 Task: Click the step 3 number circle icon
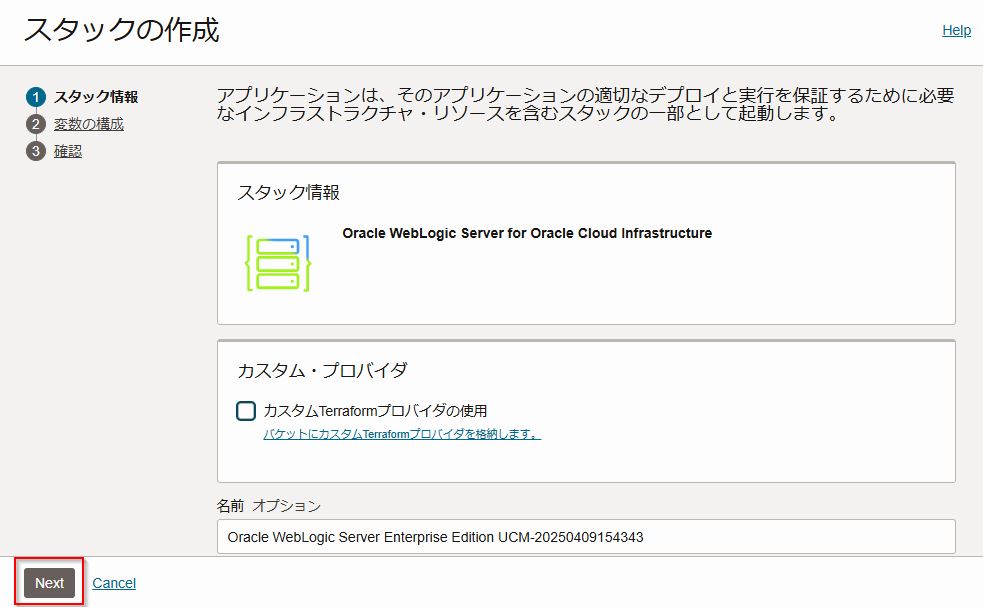(x=37, y=152)
